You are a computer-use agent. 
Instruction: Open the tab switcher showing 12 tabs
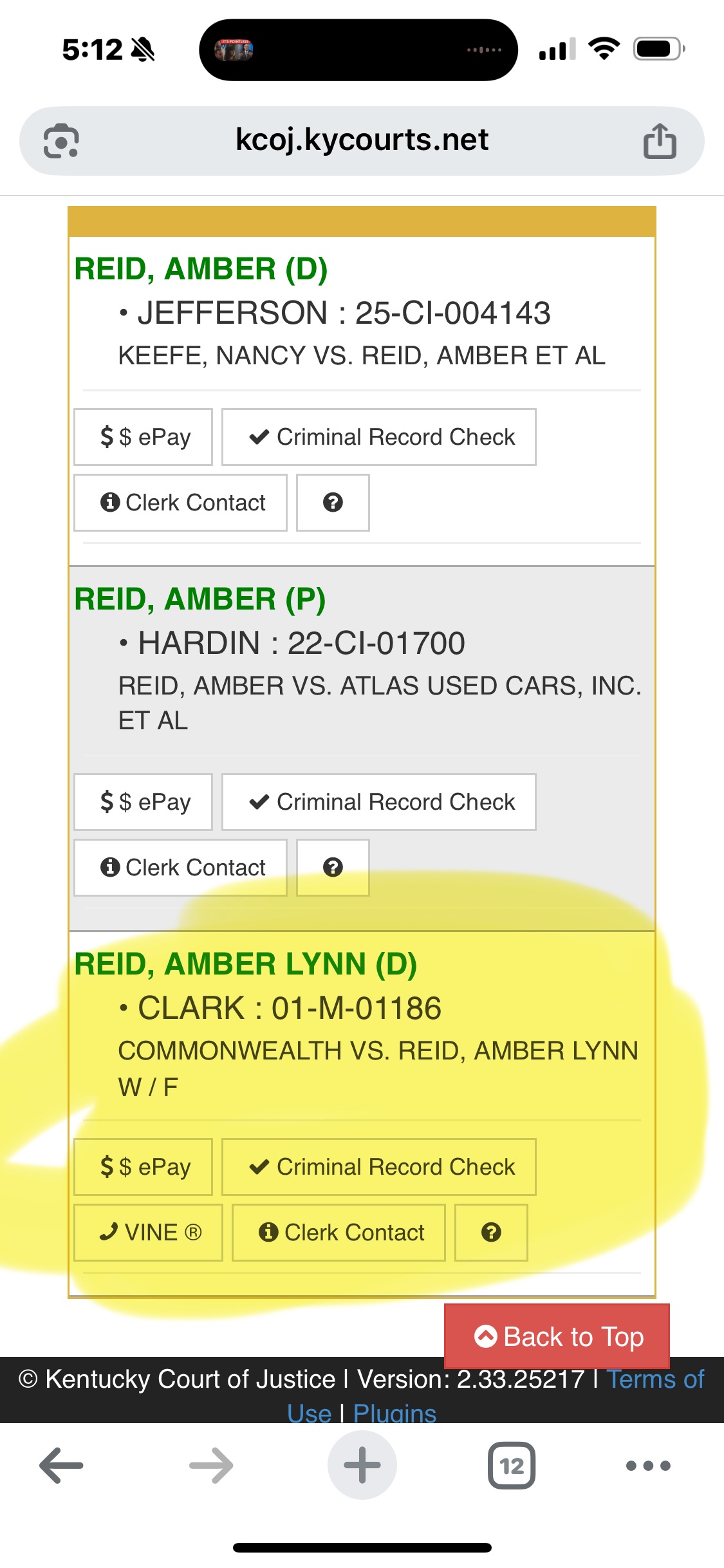(x=512, y=1466)
